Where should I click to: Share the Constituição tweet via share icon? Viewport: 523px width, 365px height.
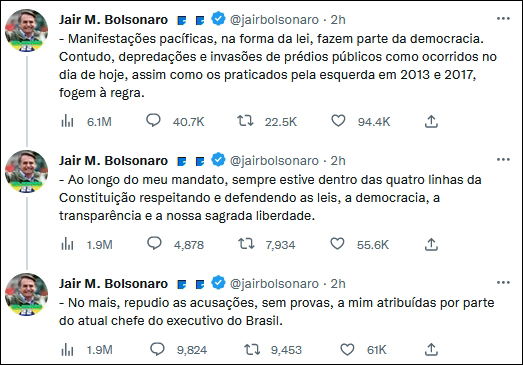431,244
